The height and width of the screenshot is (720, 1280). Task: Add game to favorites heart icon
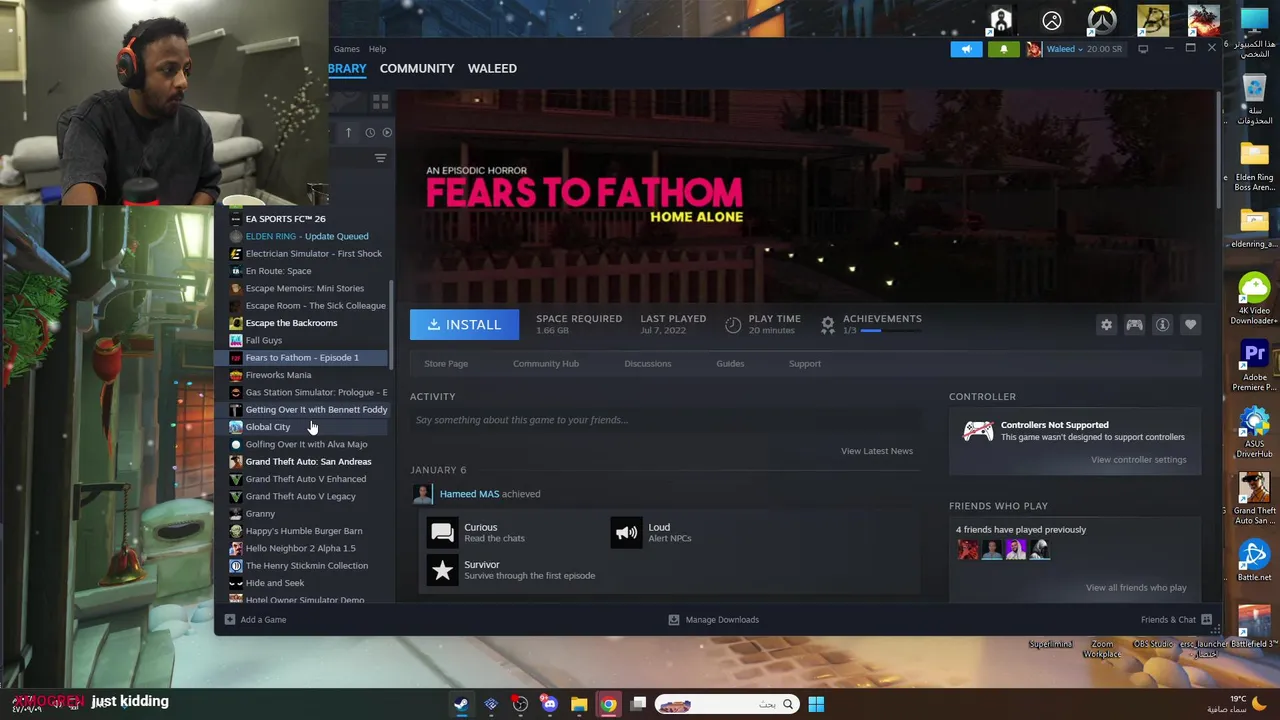[x=1190, y=325]
